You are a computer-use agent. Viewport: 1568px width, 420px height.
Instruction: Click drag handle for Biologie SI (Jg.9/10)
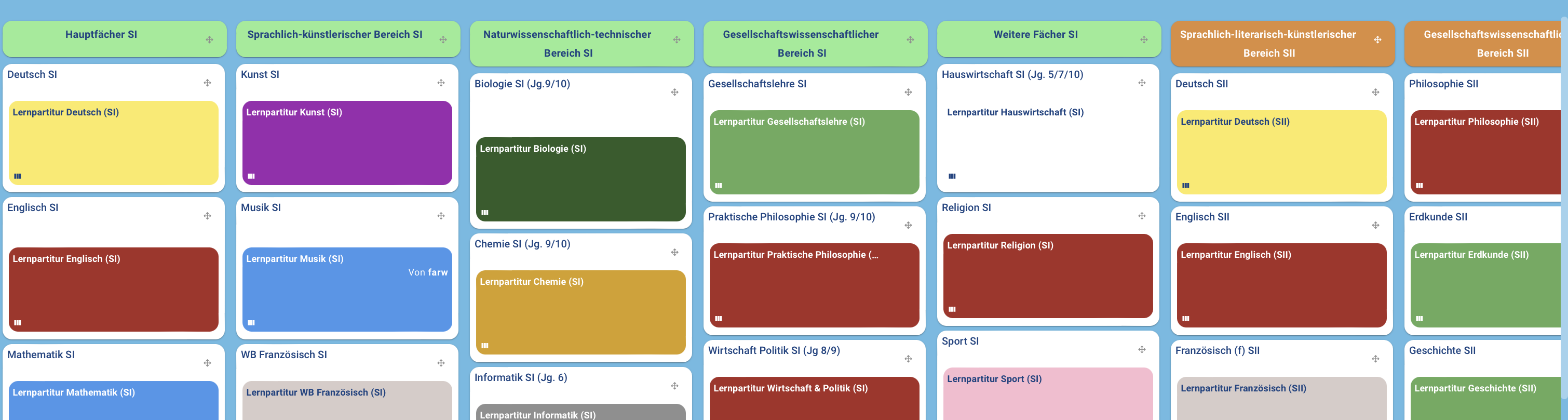click(674, 92)
